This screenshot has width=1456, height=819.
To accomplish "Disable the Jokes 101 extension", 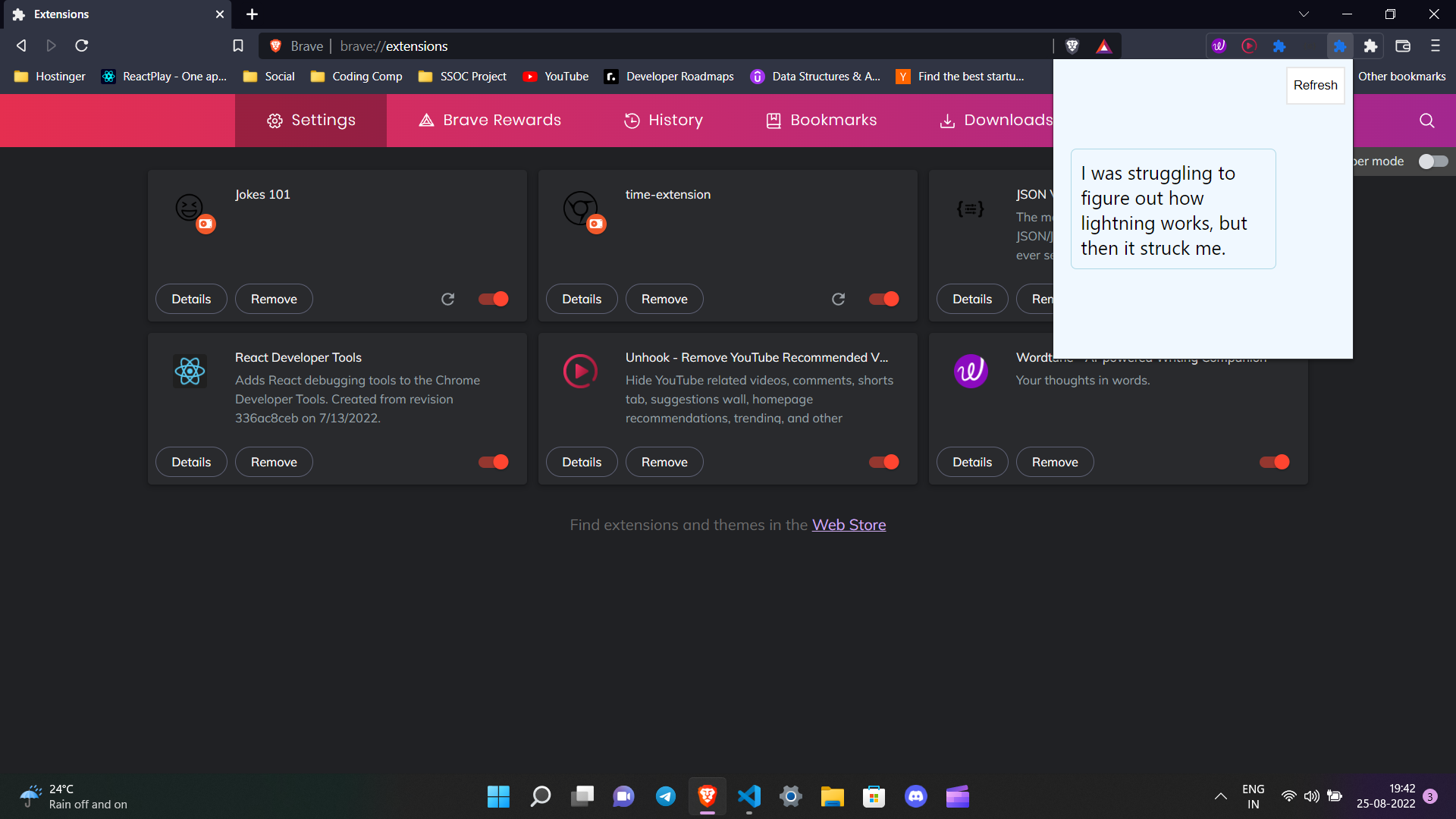I will (493, 299).
